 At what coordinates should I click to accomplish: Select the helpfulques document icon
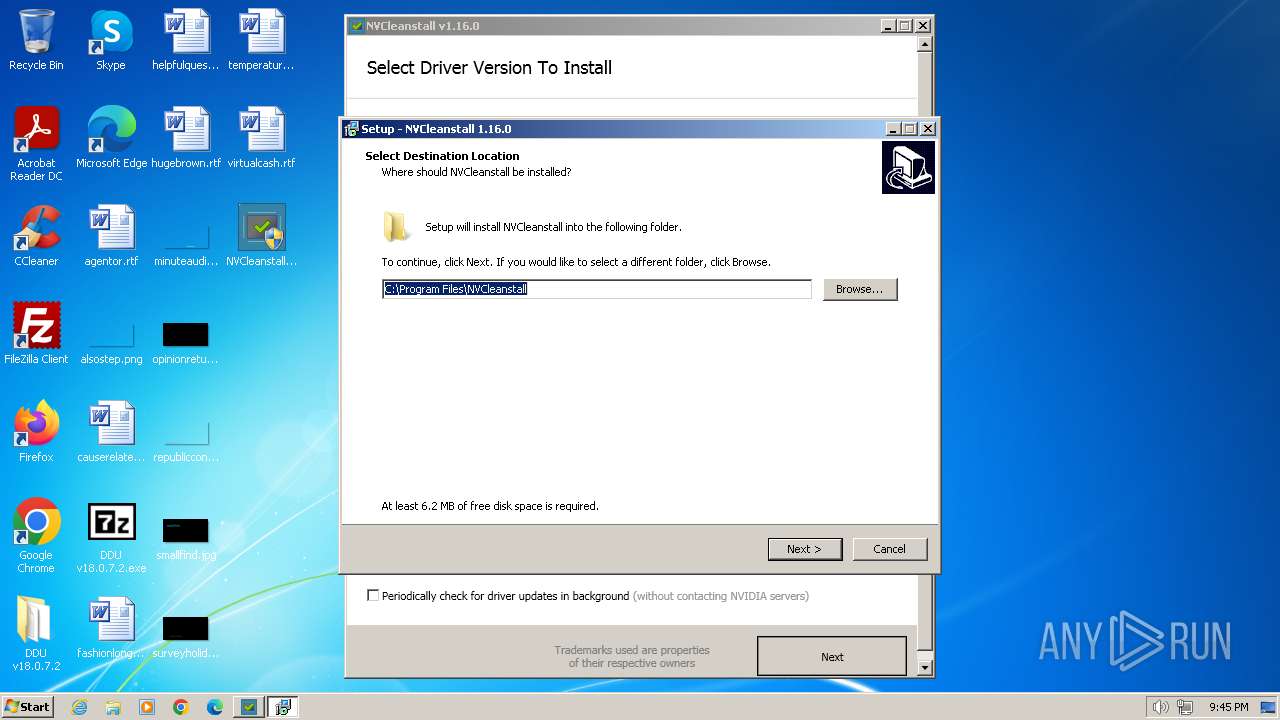click(x=186, y=40)
